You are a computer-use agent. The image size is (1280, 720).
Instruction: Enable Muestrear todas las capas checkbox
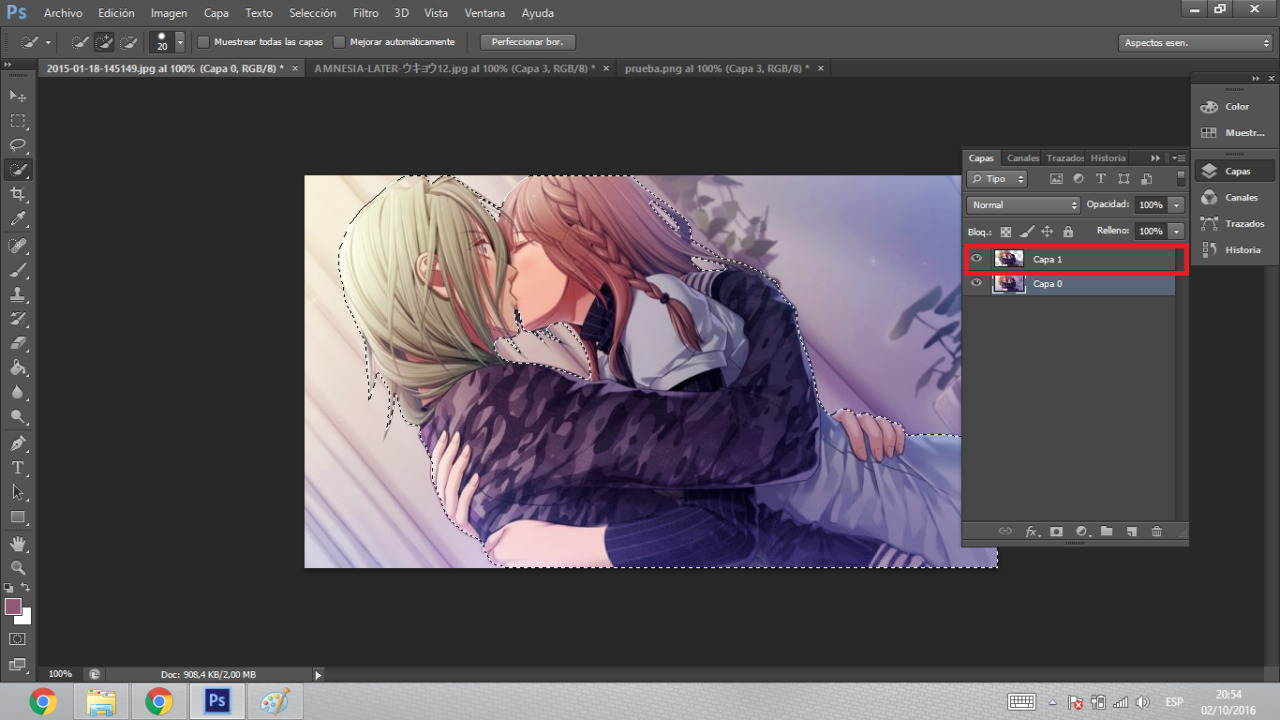point(204,42)
